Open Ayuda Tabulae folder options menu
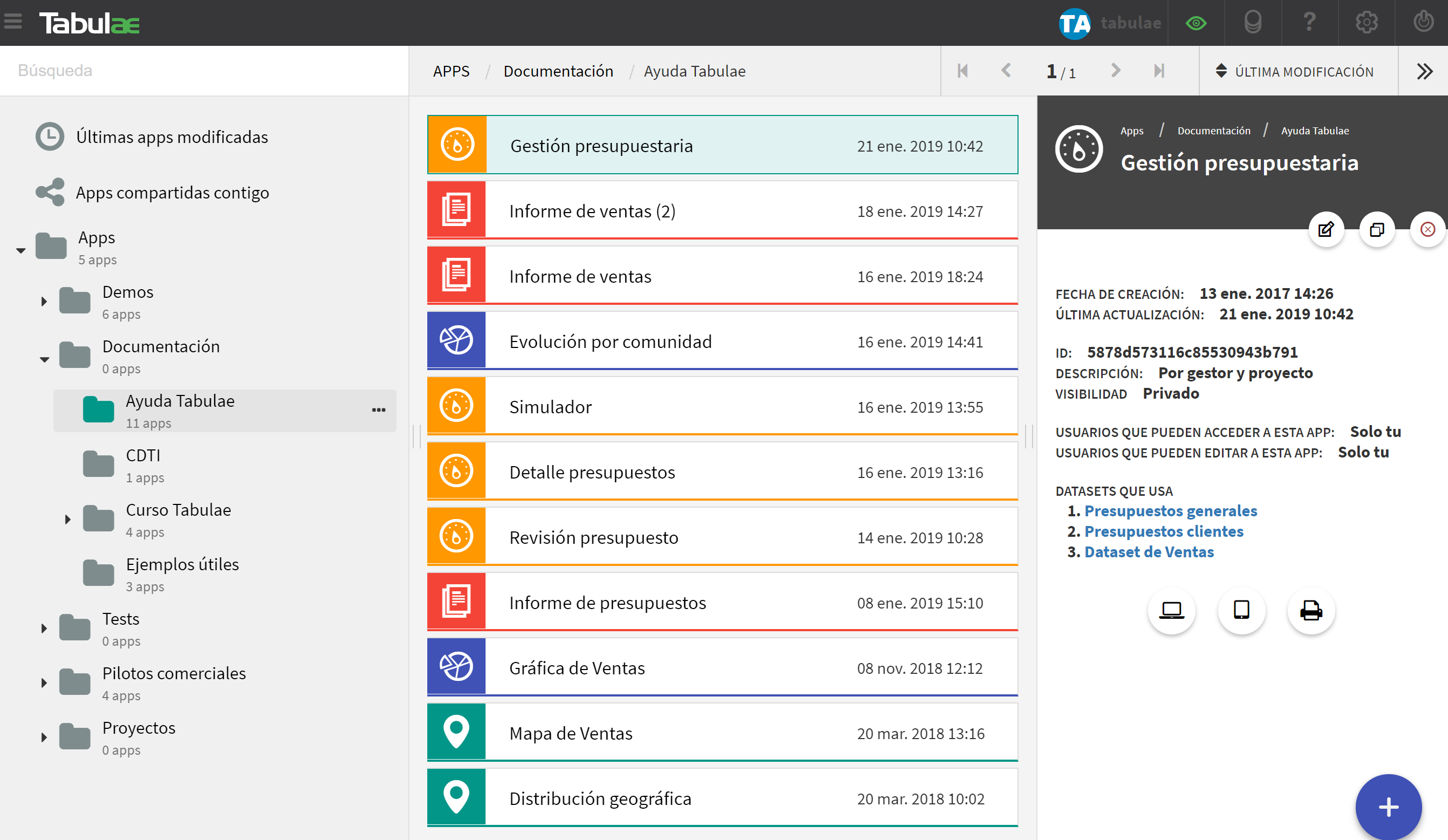 pos(378,409)
